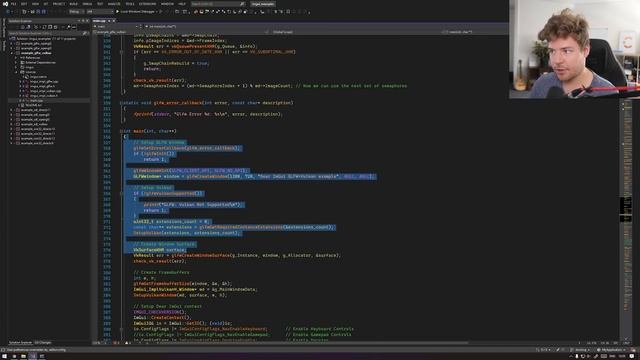The image size is (640, 360).
Task: Click the Solution Explorer properties wrench icon
Action: [68, 27]
